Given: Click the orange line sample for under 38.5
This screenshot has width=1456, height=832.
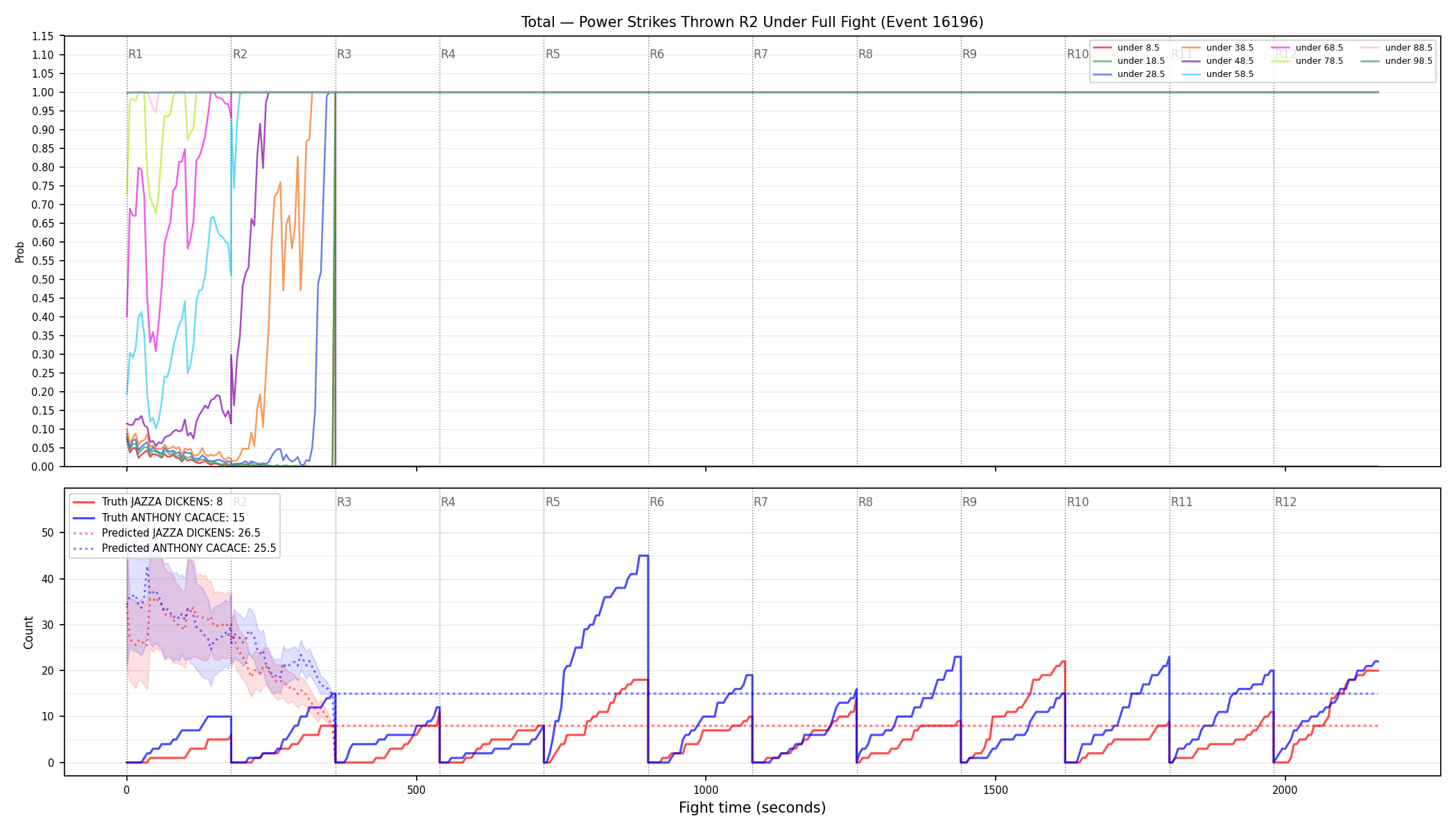Looking at the screenshot, I should tap(1191, 48).
